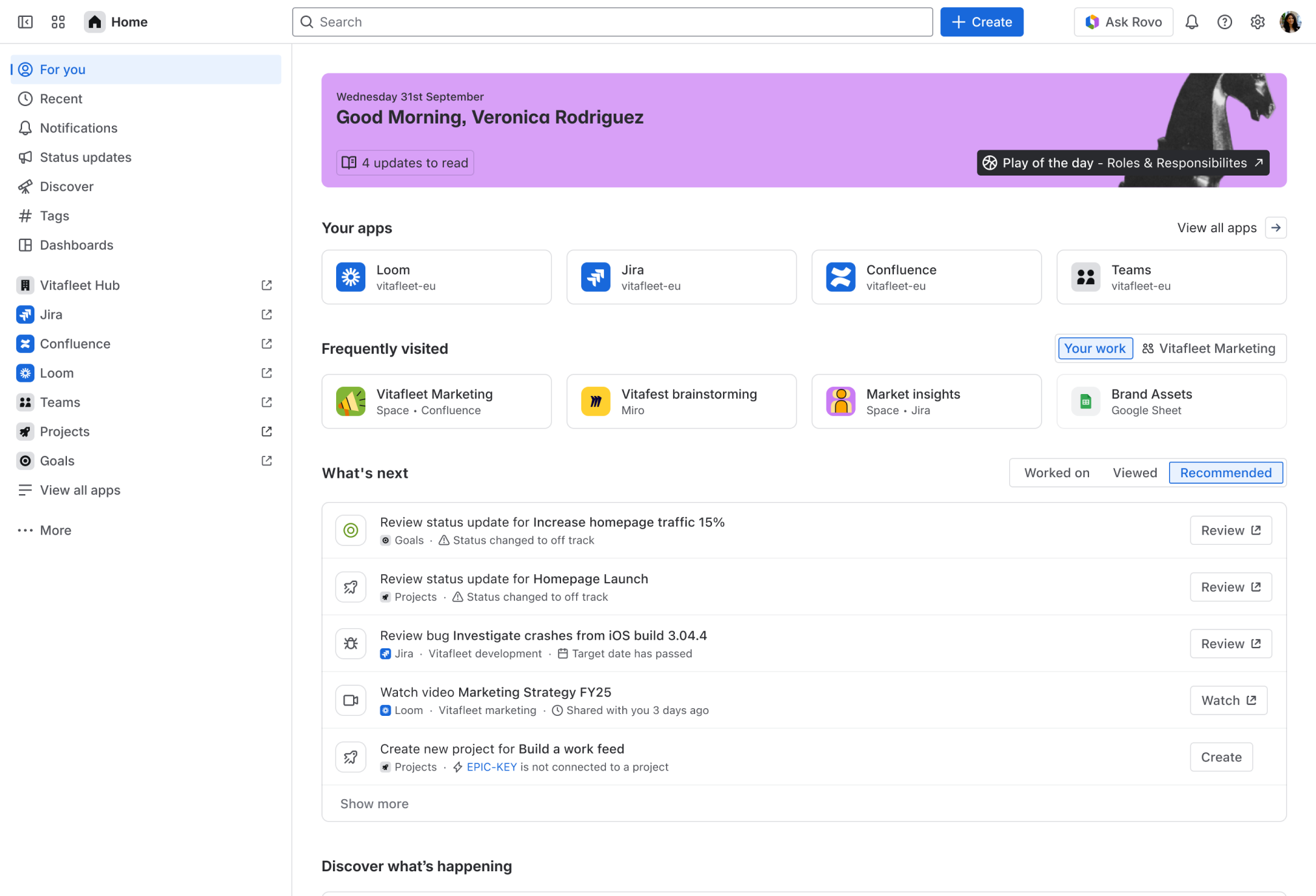Open the app switcher grid icon

coord(58,22)
